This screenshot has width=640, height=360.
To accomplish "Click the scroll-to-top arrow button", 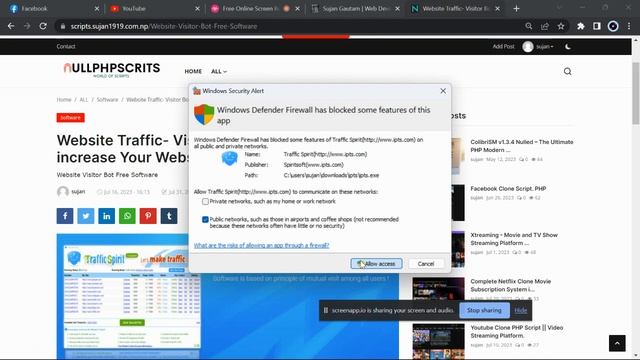I will click(x=617, y=343).
